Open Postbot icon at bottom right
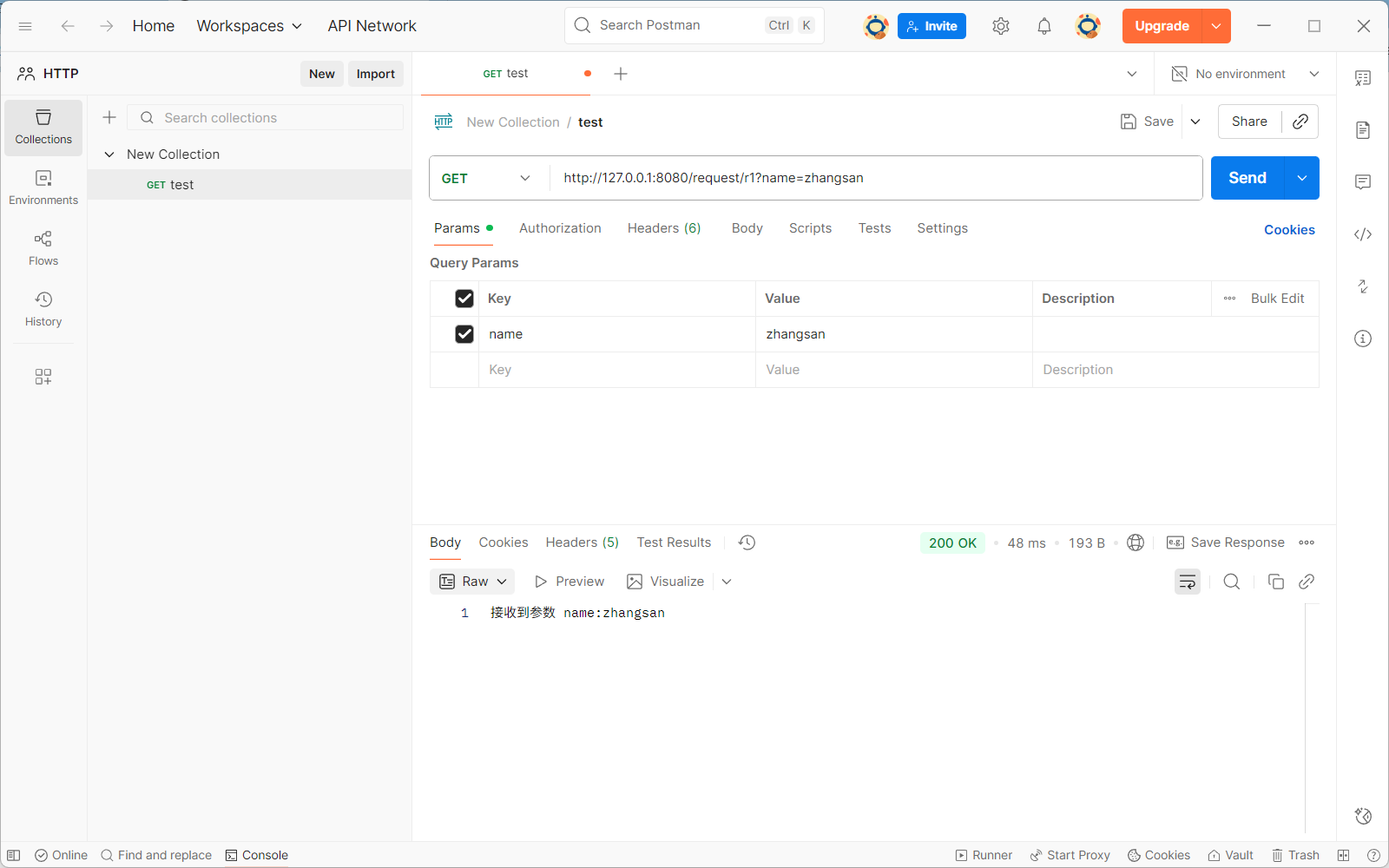1389x868 pixels. pos(1363,816)
